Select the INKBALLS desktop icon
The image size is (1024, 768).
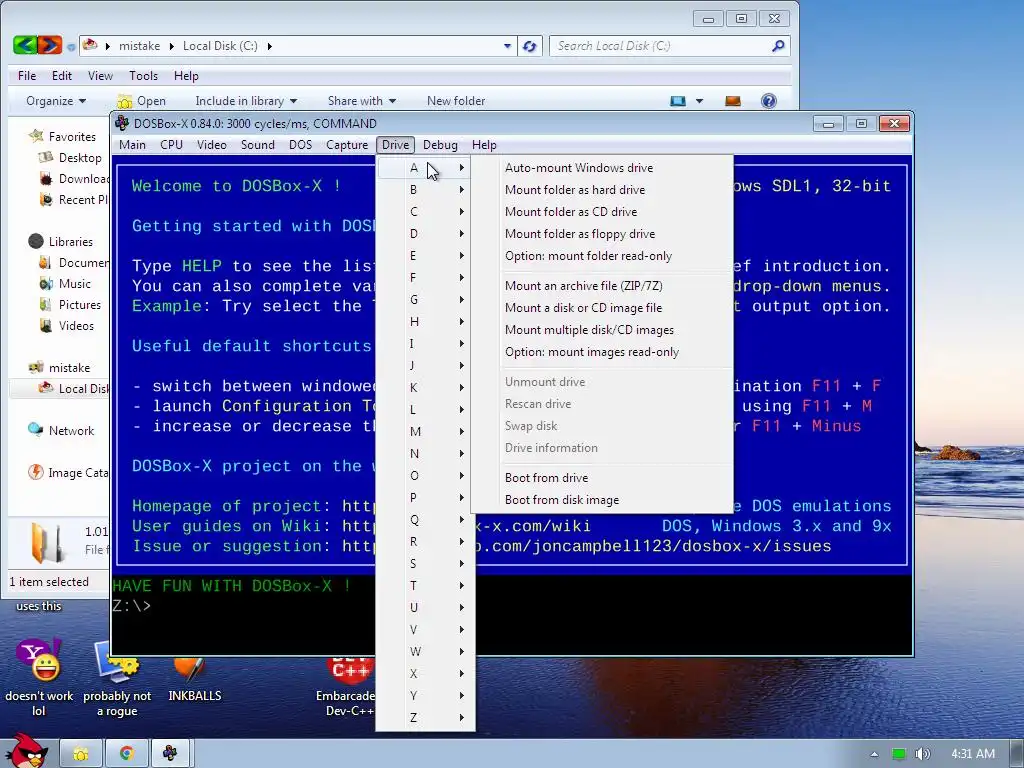[x=195, y=677]
